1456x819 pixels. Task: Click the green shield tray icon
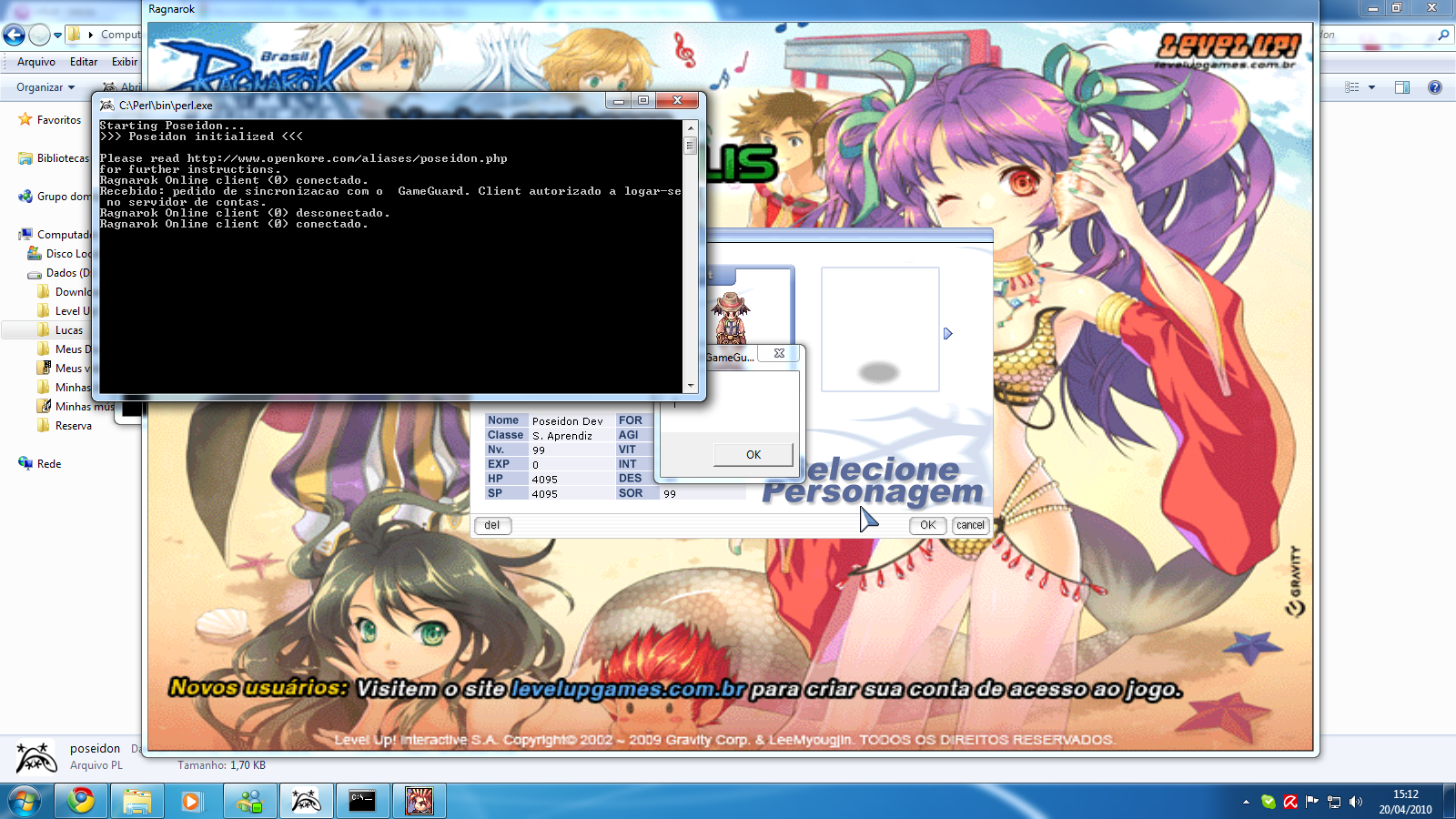(1269, 802)
